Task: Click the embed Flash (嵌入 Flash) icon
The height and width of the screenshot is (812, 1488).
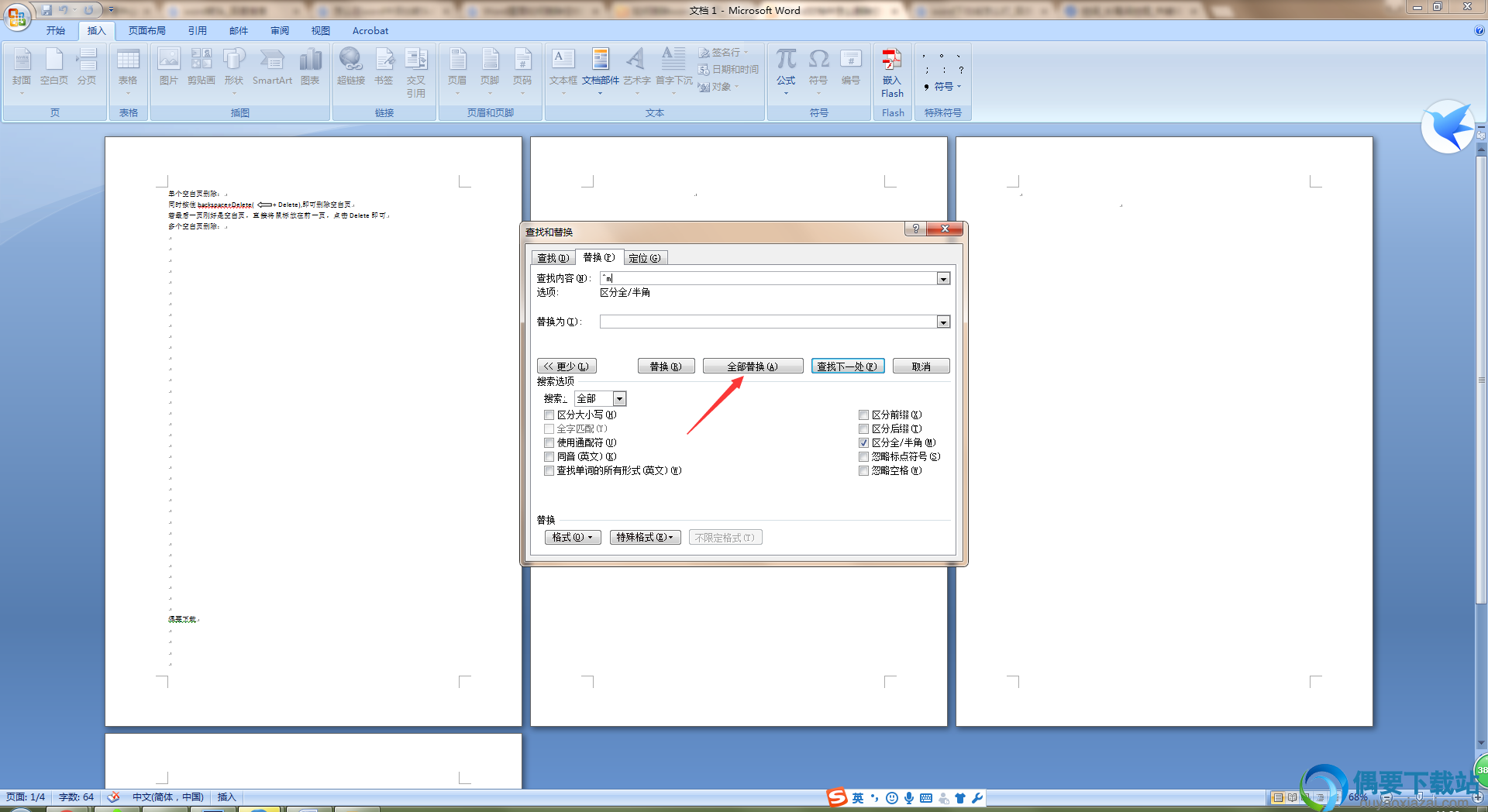Action: 892,73
